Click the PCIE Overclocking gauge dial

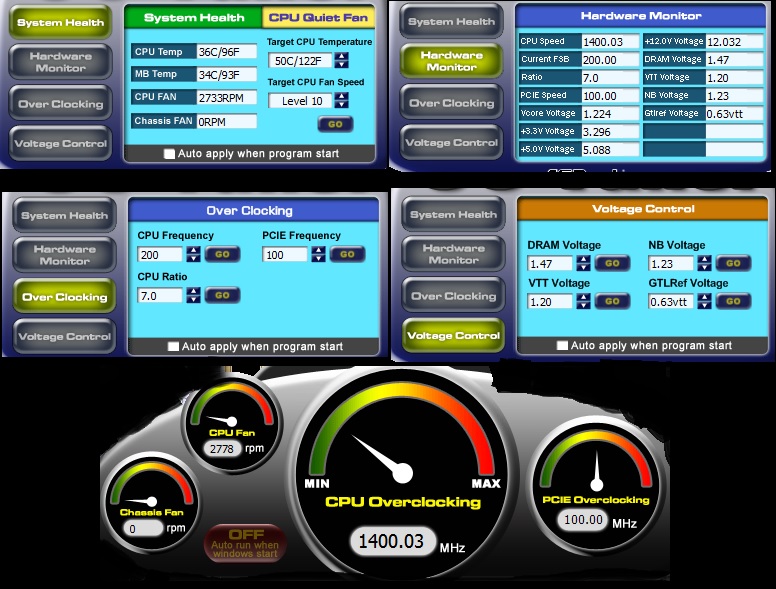596,487
